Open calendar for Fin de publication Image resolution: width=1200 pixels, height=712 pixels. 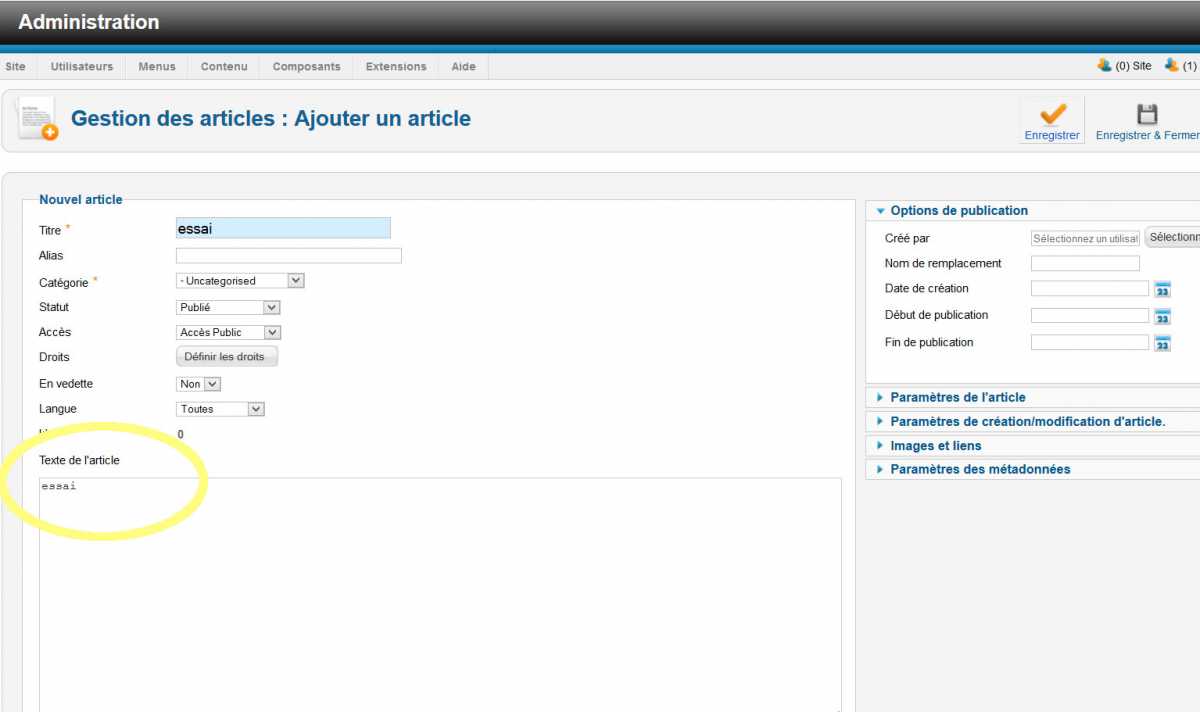[1162, 344]
